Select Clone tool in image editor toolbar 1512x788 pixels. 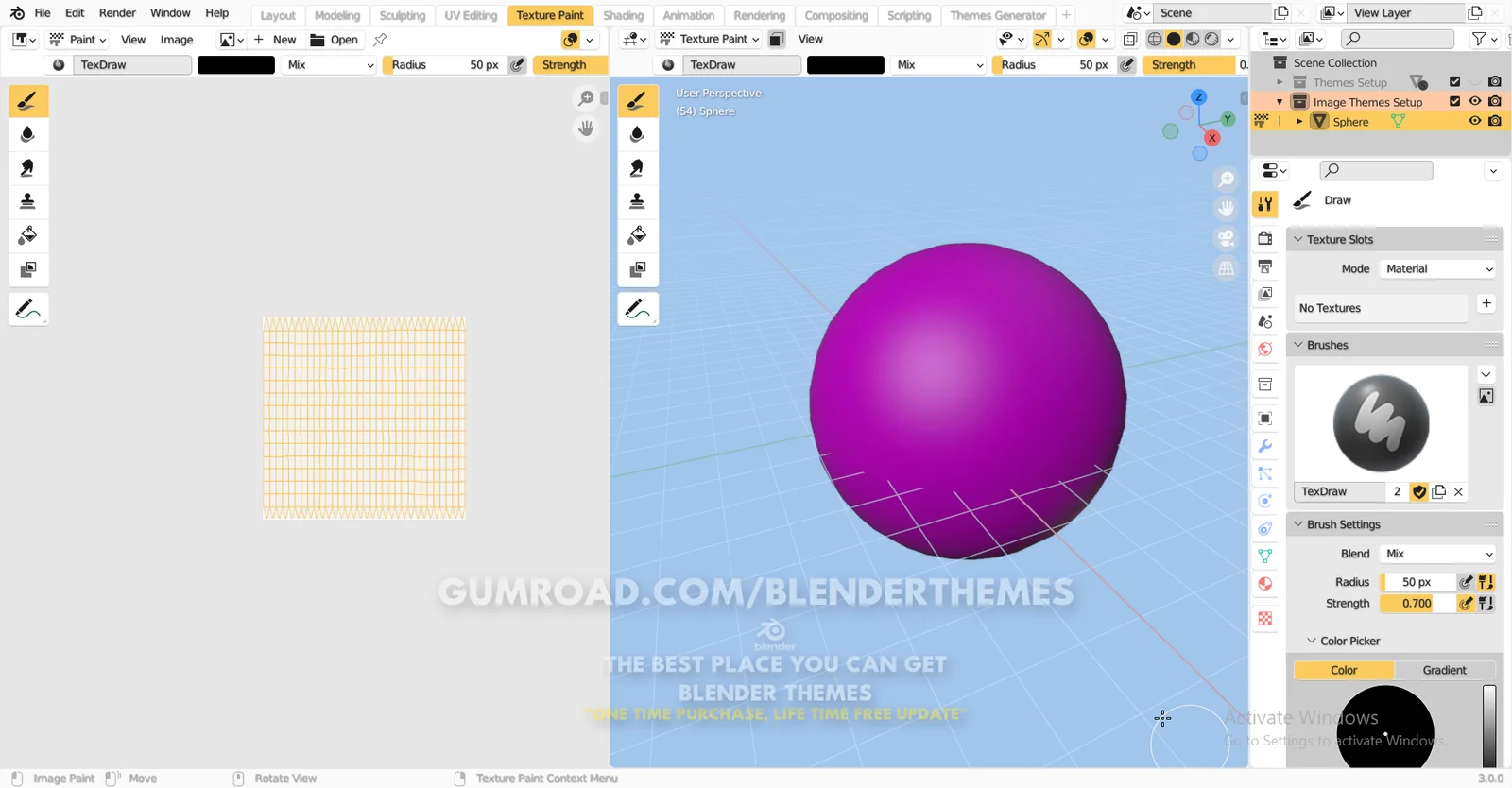tap(28, 201)
